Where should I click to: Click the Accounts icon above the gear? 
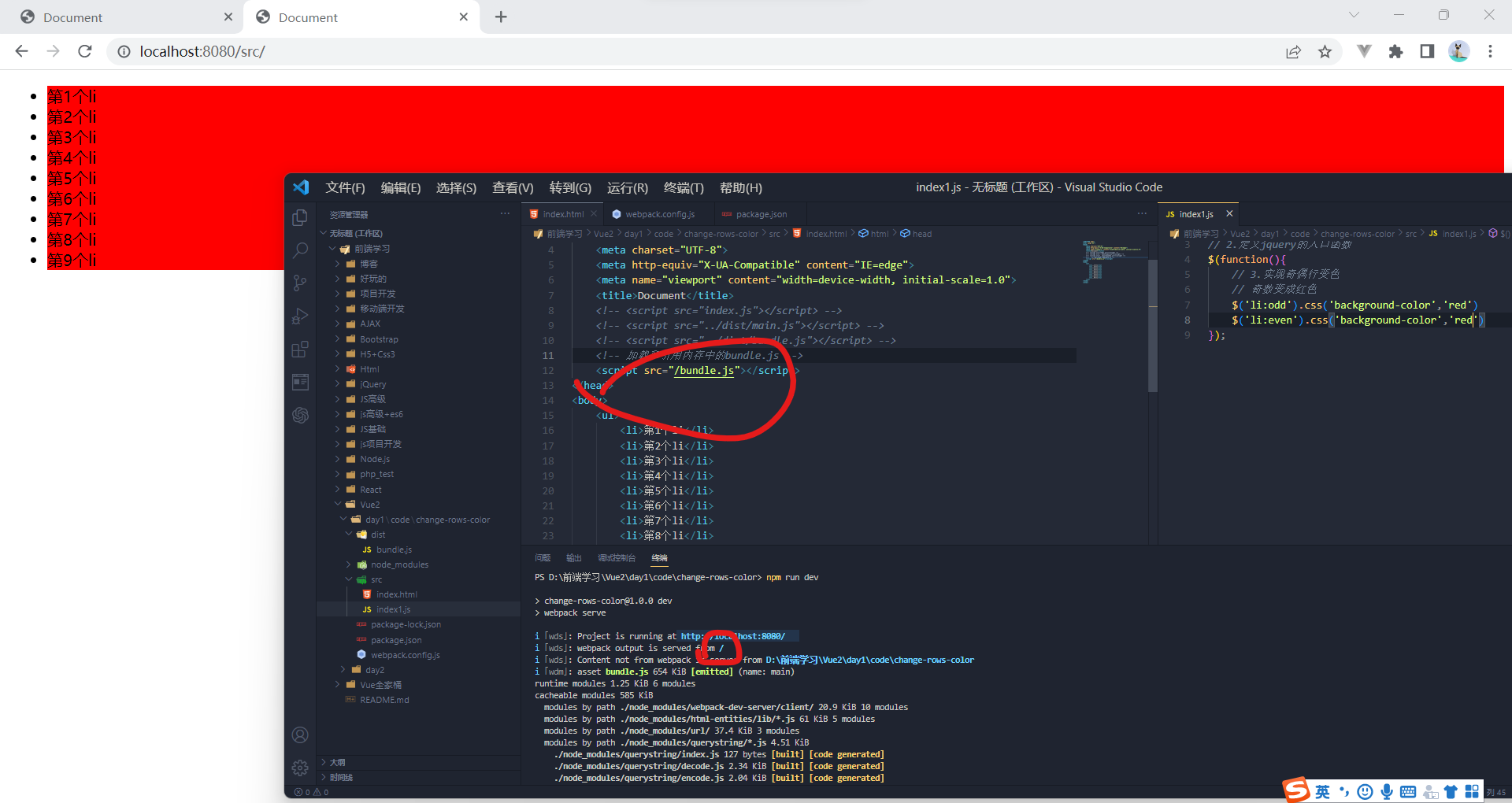pos(300,735)
